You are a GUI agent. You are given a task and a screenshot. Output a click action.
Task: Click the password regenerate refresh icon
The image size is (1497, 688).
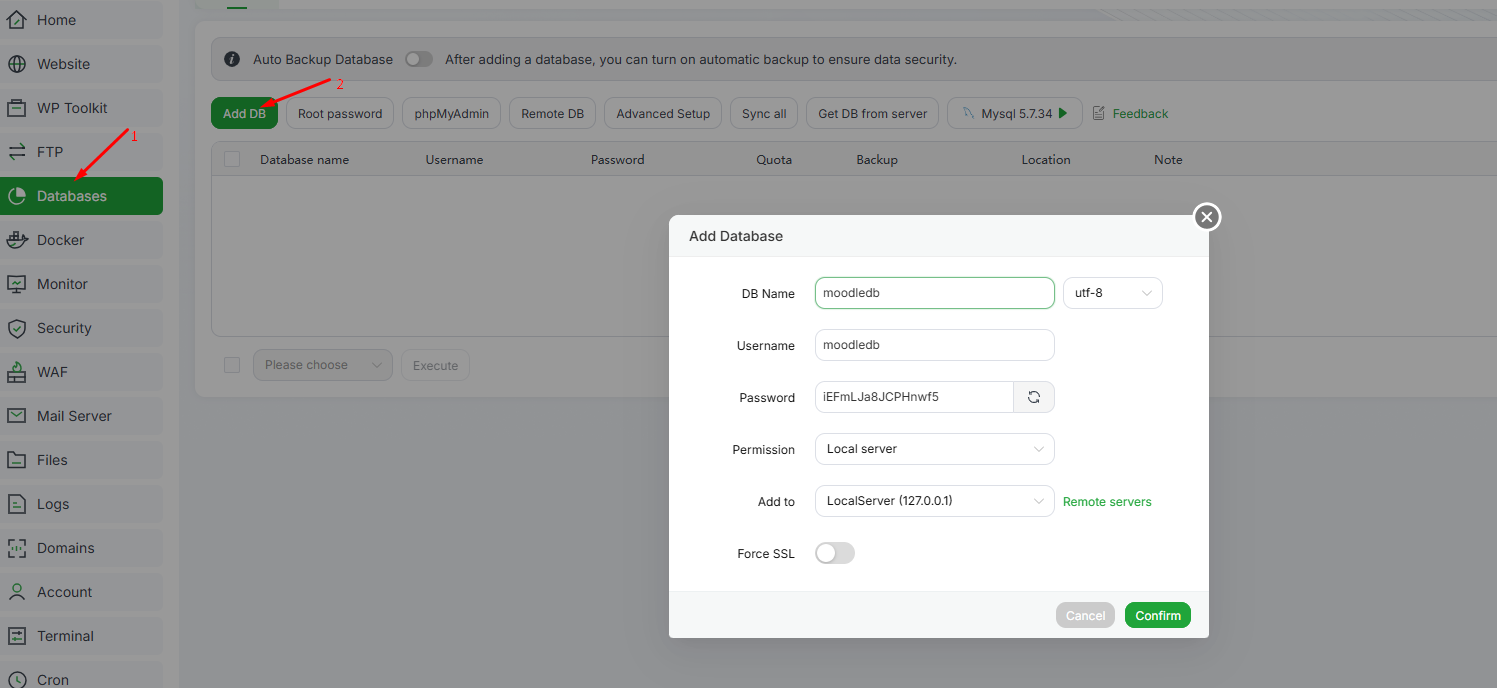(1034, 397)
